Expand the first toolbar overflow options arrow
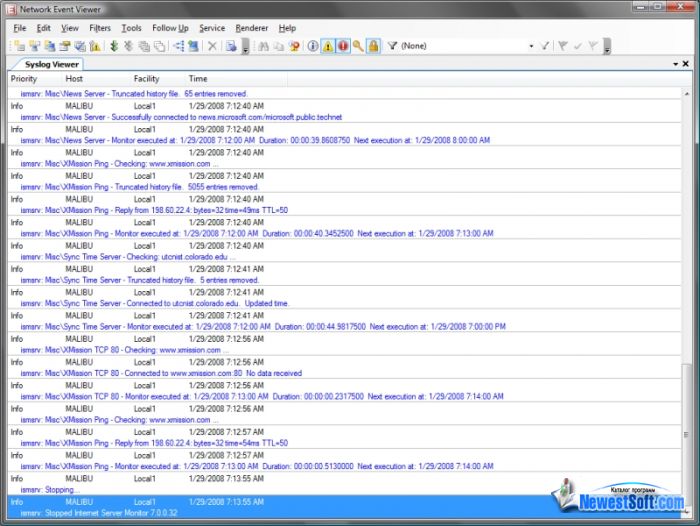Image resolution: width=700 pixels, height=526 pixels. click(246, 47)
